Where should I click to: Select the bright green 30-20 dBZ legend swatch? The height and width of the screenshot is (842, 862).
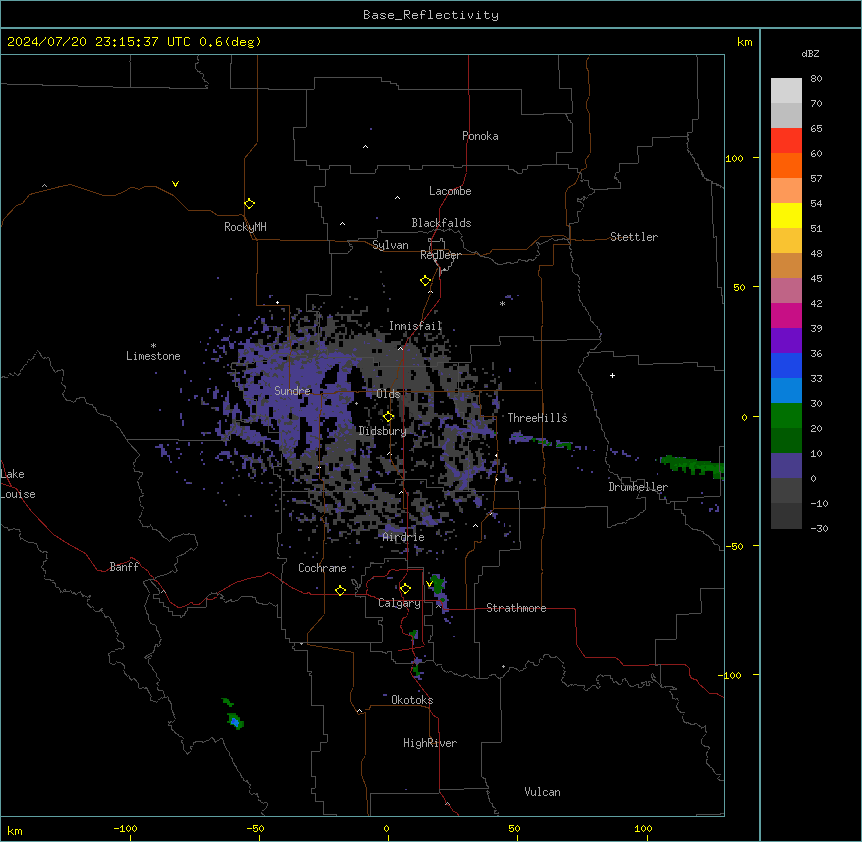pos(786,416)
